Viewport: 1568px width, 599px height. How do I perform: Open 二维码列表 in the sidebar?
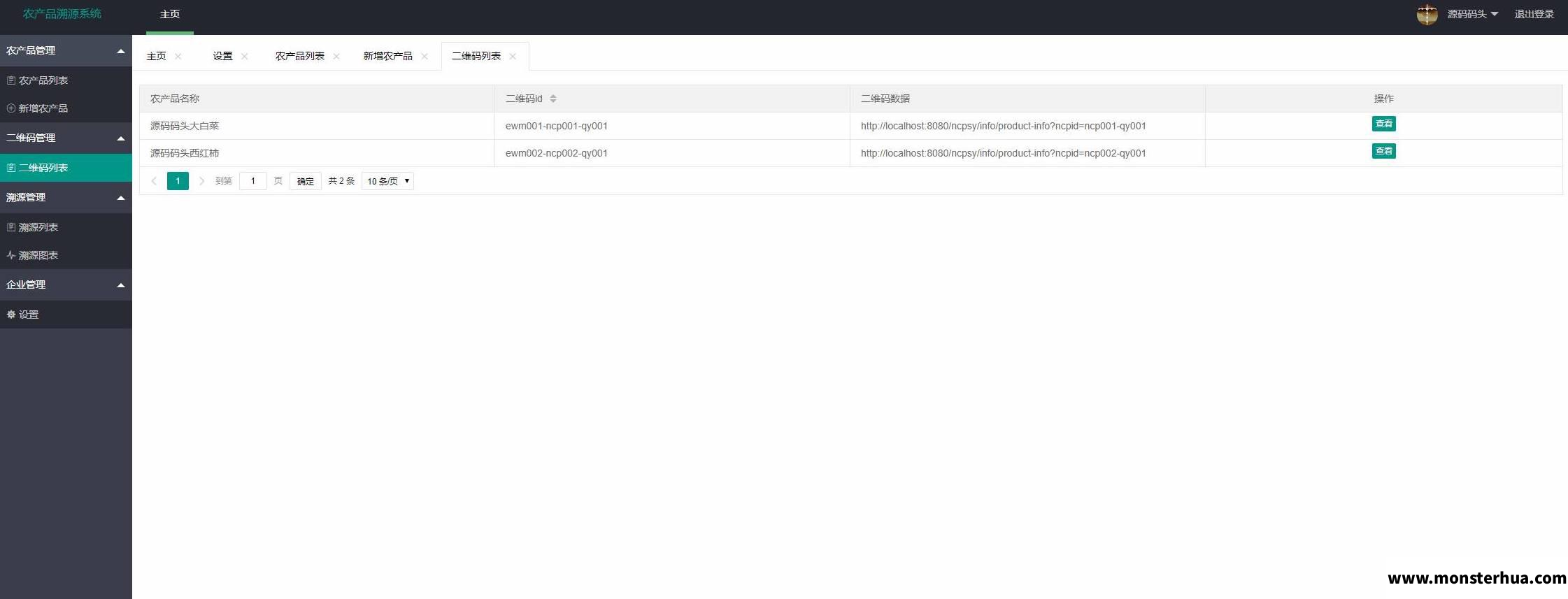pyautogui.click(x=66, y=168)
